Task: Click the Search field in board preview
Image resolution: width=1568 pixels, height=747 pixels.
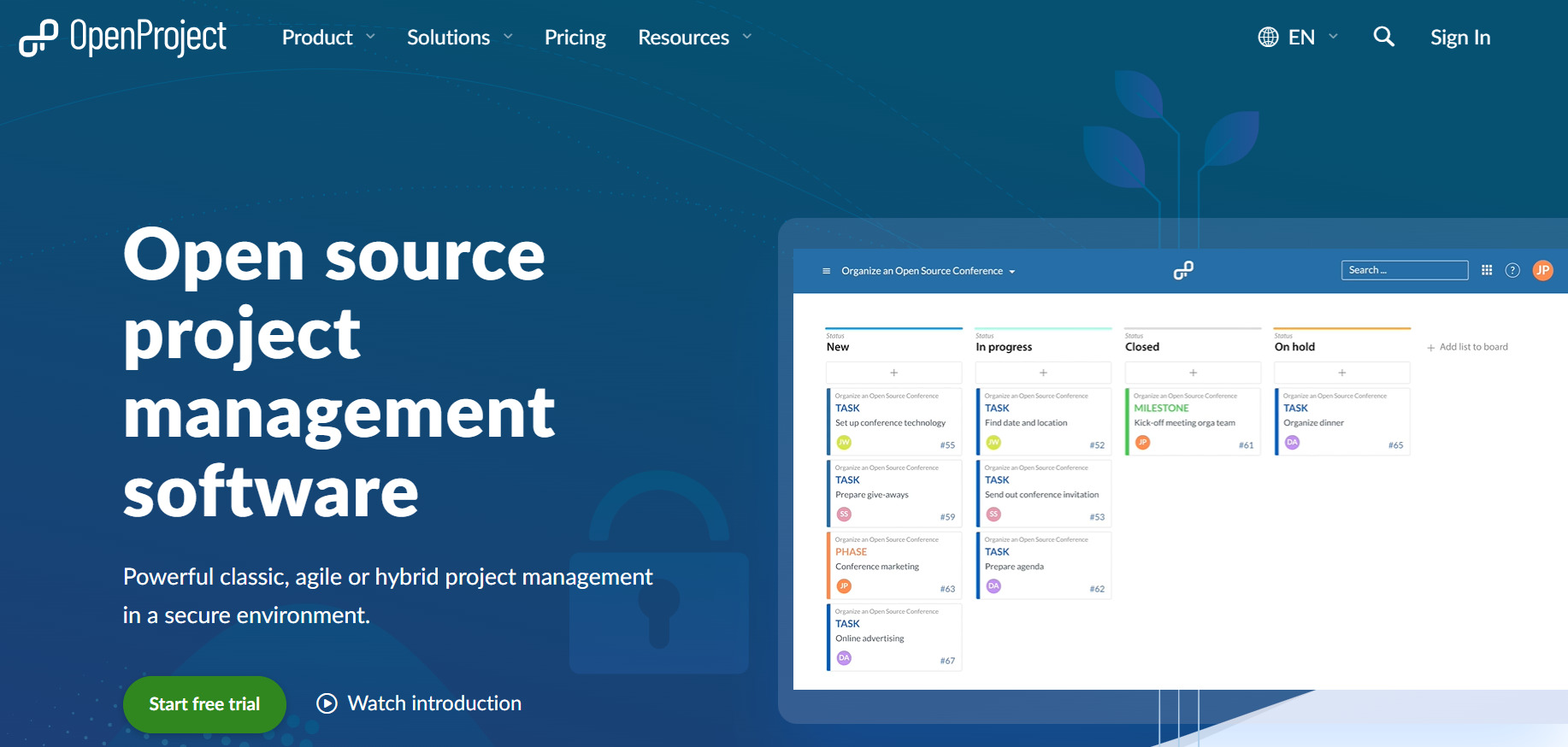Action: 1404,270
